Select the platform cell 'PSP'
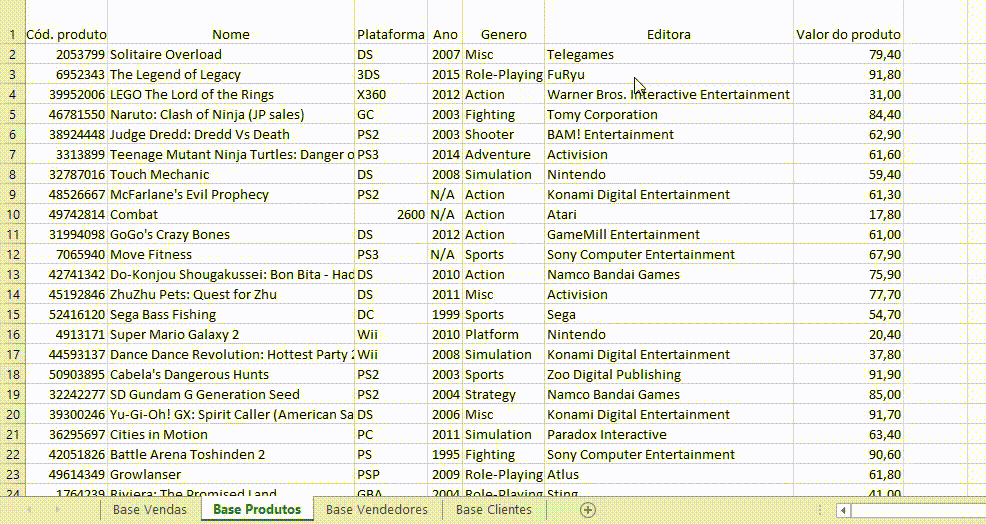986x524 pixels. point(391,475)
